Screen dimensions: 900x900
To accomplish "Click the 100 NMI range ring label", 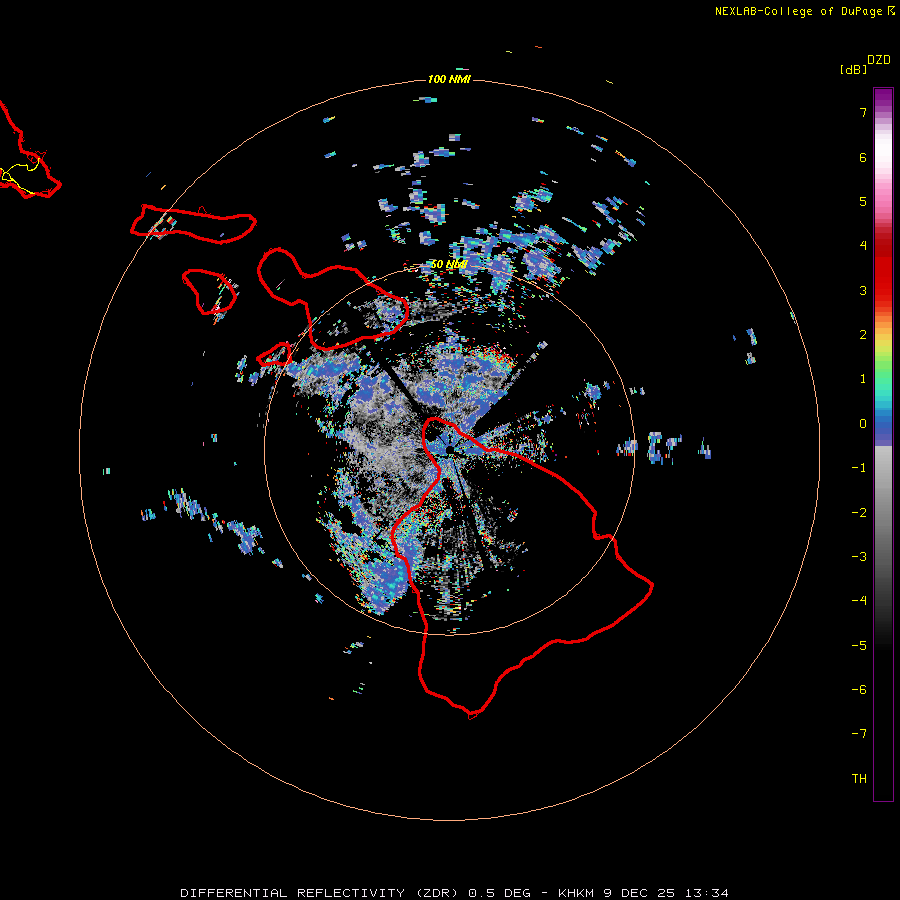I will (449, 79).
